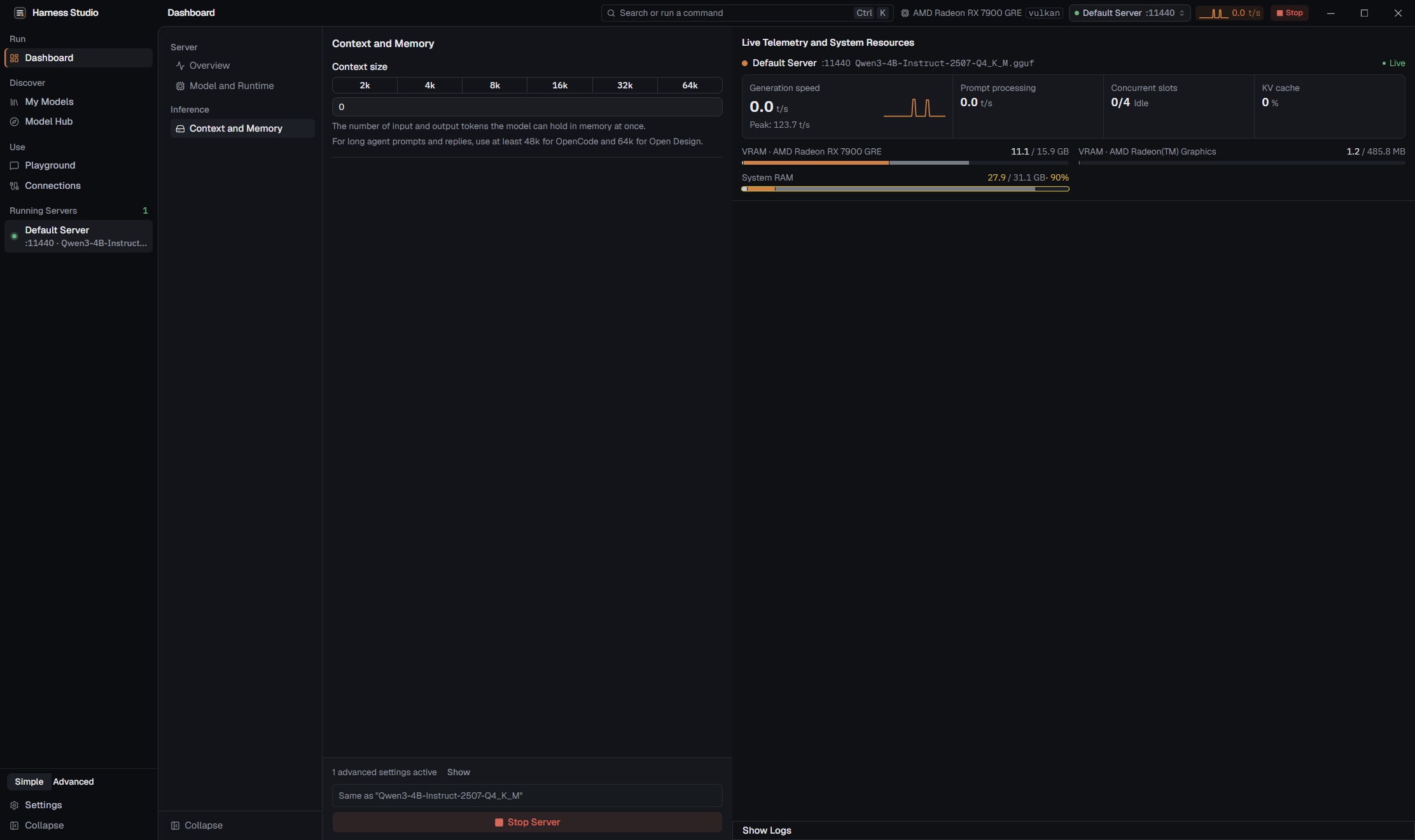The image size is (1415, 840).
Task: Click the VRAM AMD Radeon RX 7900 GRE bar
Action: pyautogui.click(x=905, y=163)
